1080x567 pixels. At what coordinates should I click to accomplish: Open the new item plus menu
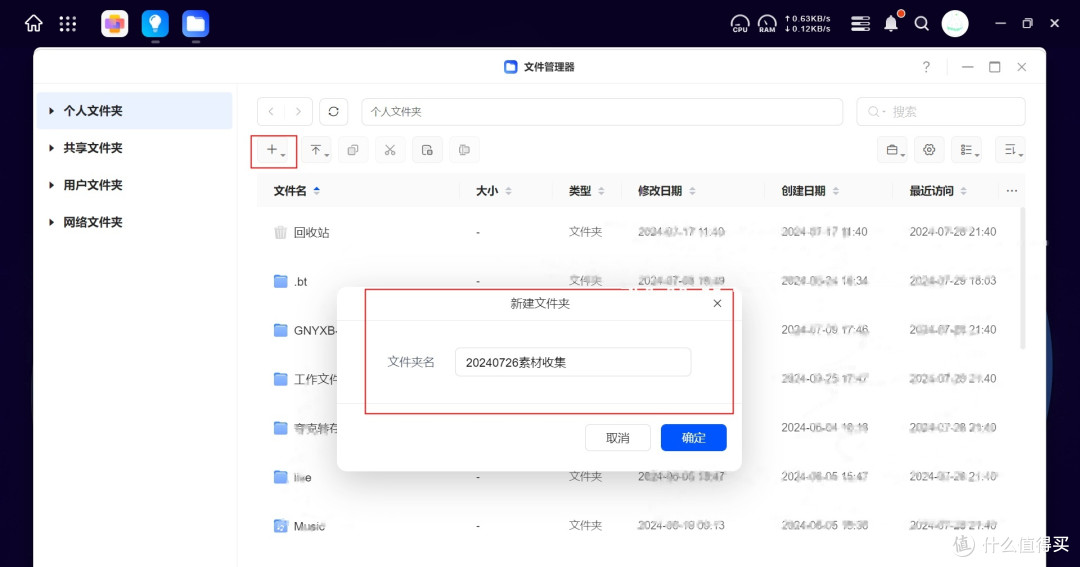pyautogui.click(x=274, y=150)
